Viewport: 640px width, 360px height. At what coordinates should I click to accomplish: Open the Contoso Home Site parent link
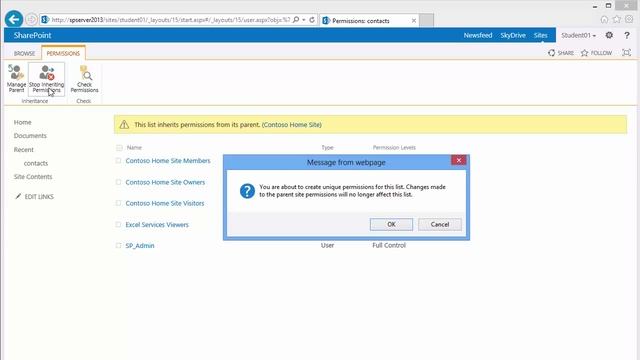tap(291, 124)
